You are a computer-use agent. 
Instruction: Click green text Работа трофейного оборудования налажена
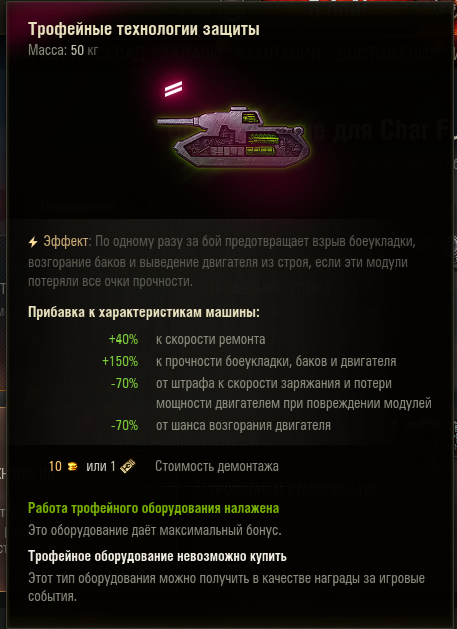(154, 508)
